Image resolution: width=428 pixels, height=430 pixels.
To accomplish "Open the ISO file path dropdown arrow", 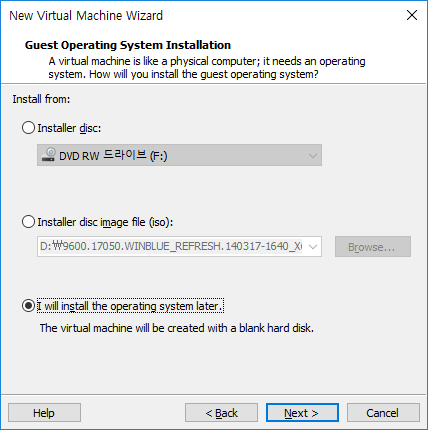I will click(313, 247).
